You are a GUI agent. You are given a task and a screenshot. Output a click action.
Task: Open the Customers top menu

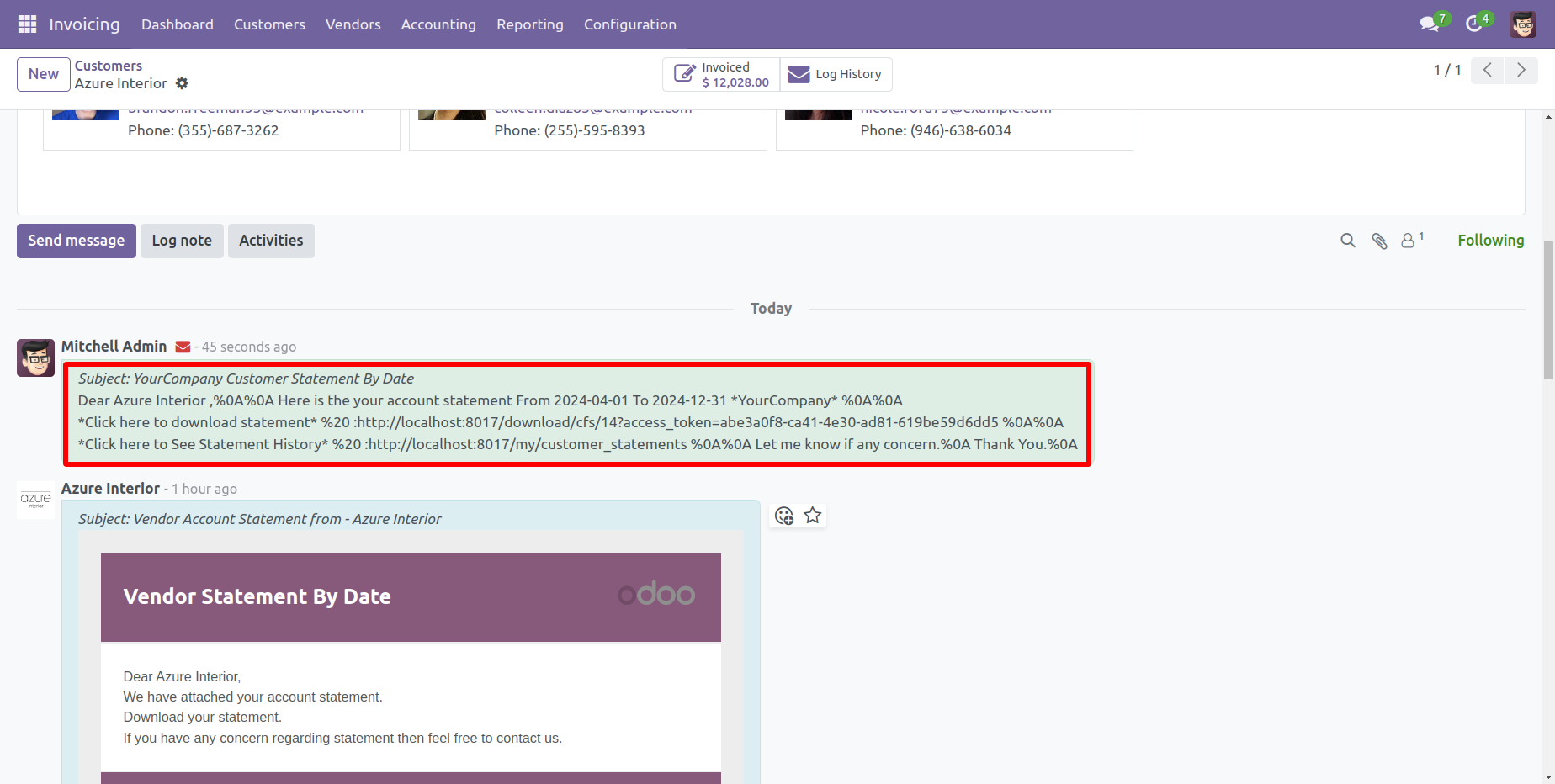click(269, 24)
